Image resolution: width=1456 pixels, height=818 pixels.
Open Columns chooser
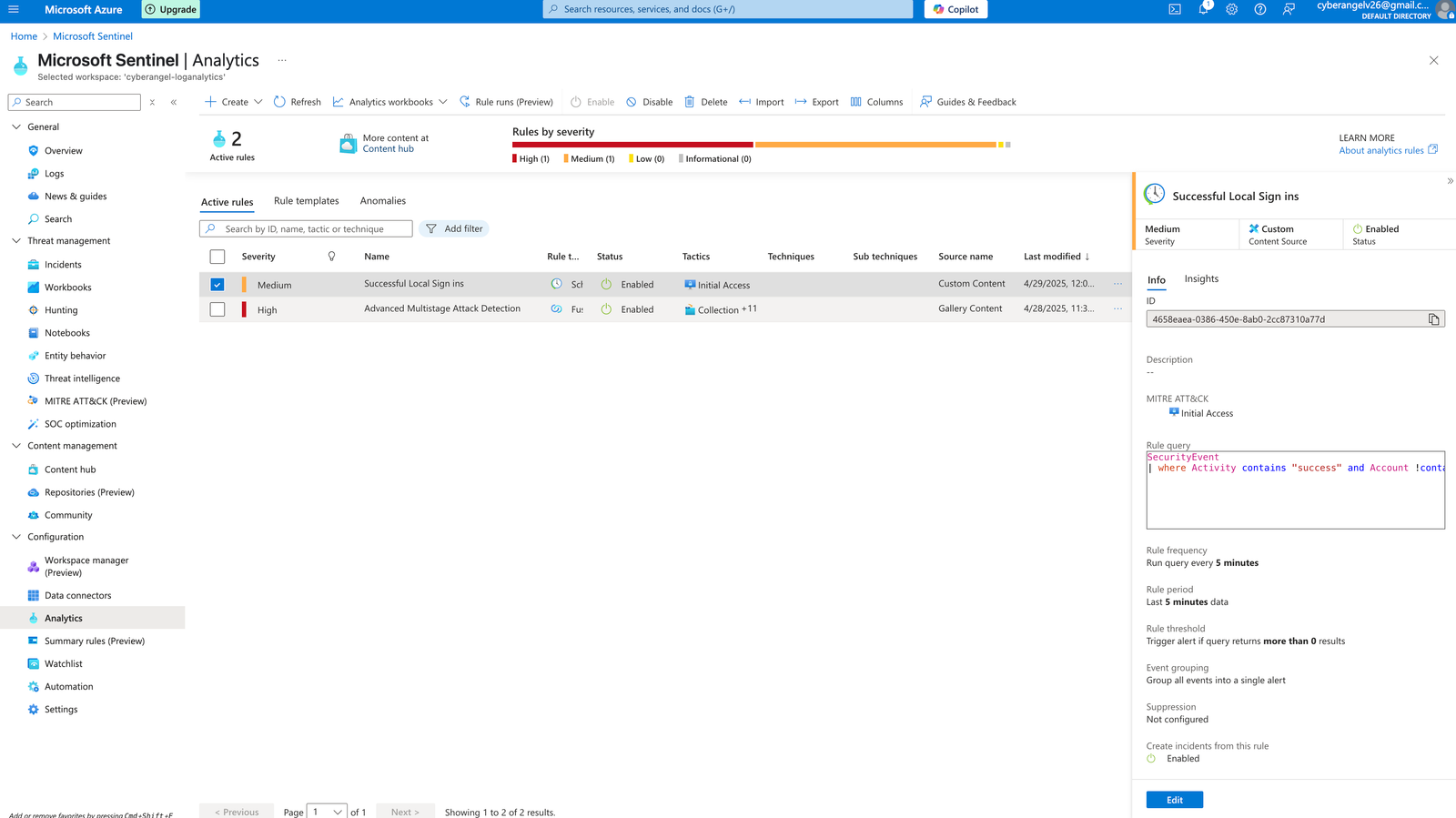[x=876, y=102]
